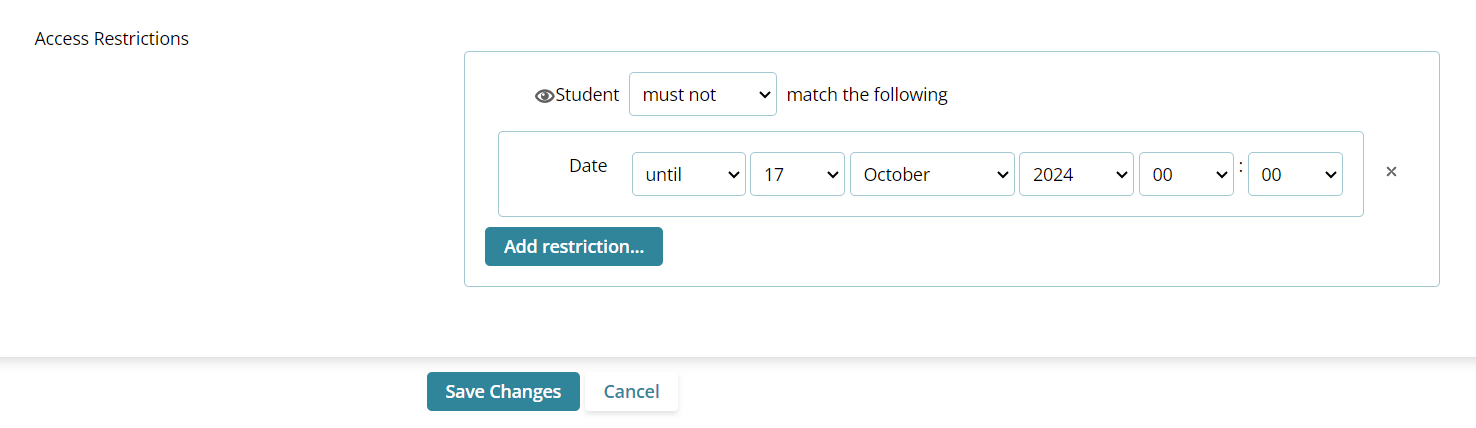Click the Student text label
Viewport: 1476px width, 428px height.
pos(588,95)
